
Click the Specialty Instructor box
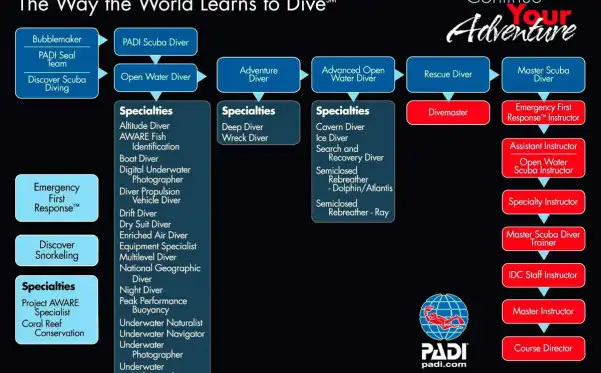(x=543, y=202)
